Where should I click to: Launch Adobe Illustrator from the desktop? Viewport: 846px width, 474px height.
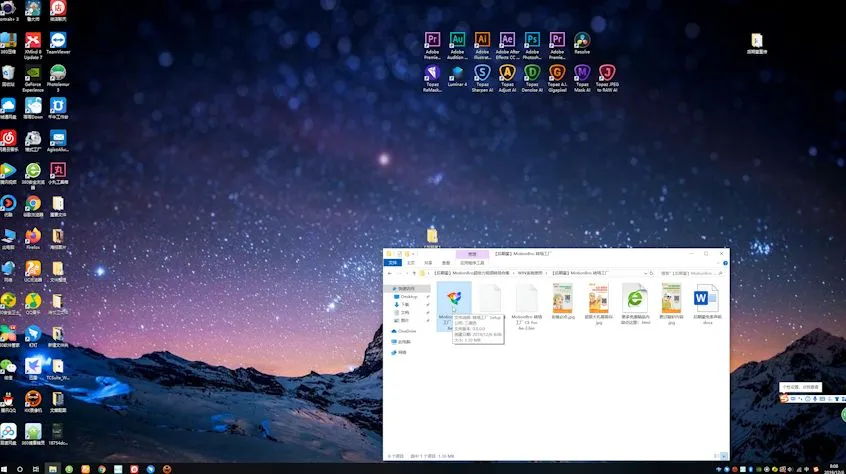[482, 45]
